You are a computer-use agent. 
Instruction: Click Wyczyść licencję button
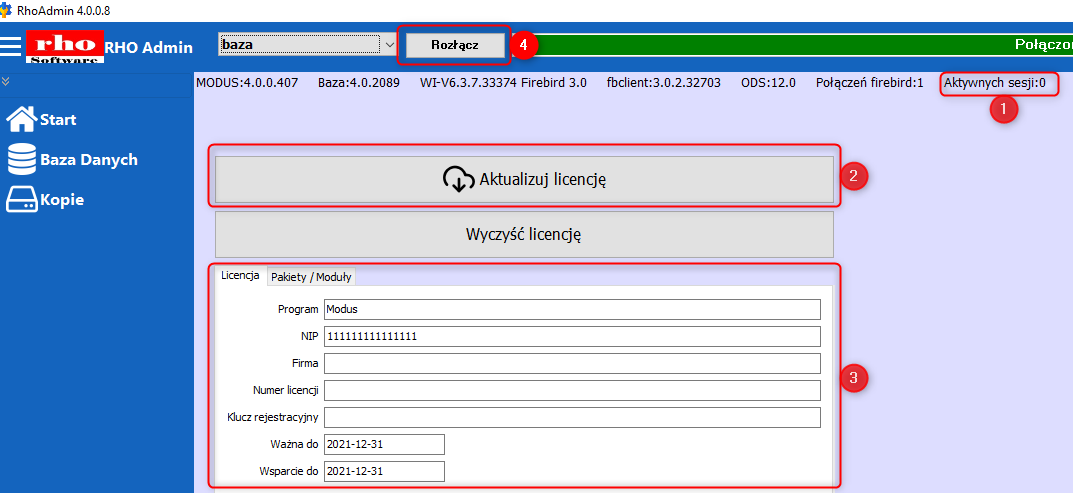[x=524, y=234]
